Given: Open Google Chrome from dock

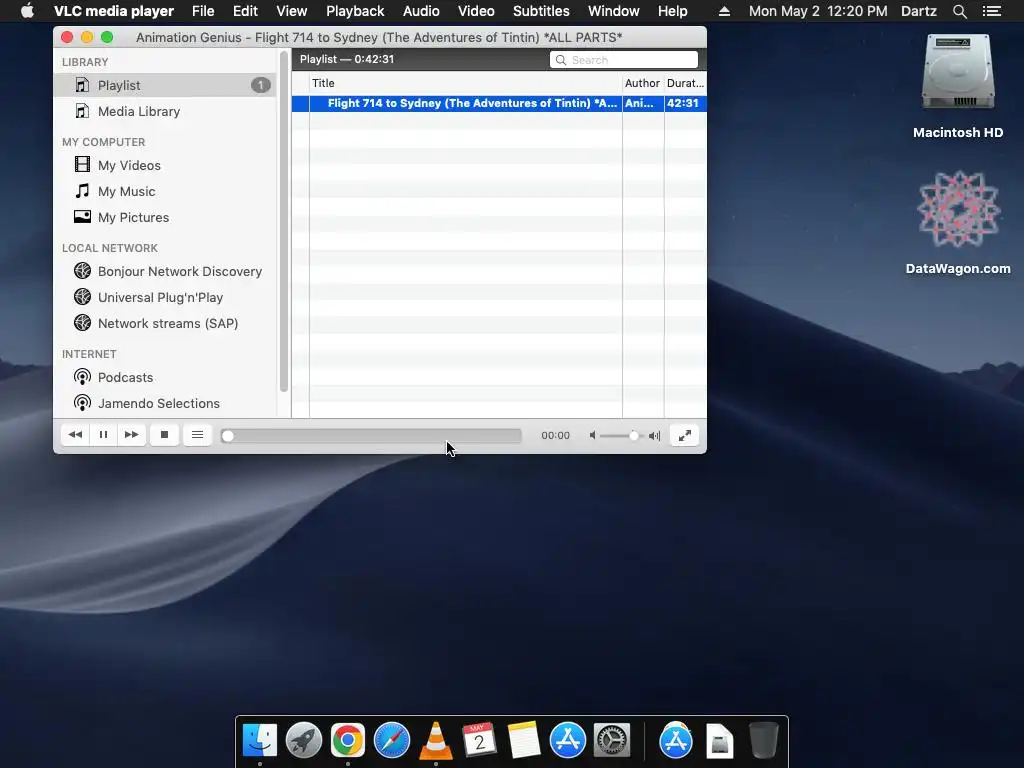Looking at the screenshot, I should pyautogui.click(x=347, y=740).
